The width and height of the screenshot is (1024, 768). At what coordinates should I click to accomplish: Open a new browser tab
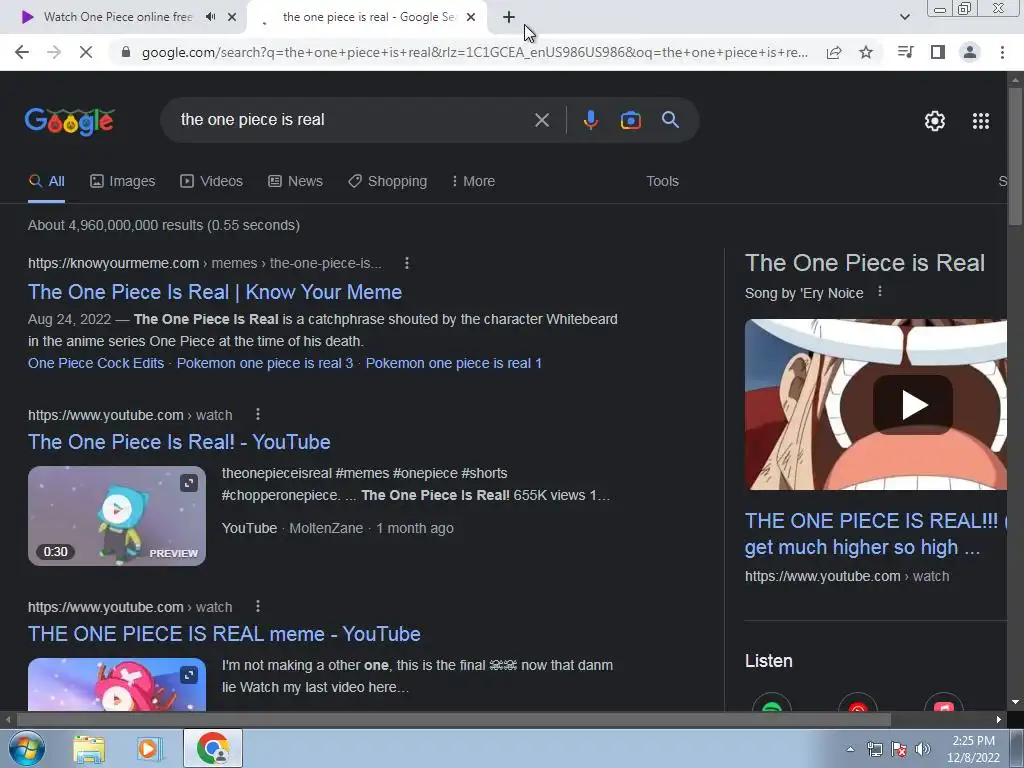pyautogui.click(x=509, y=18)
